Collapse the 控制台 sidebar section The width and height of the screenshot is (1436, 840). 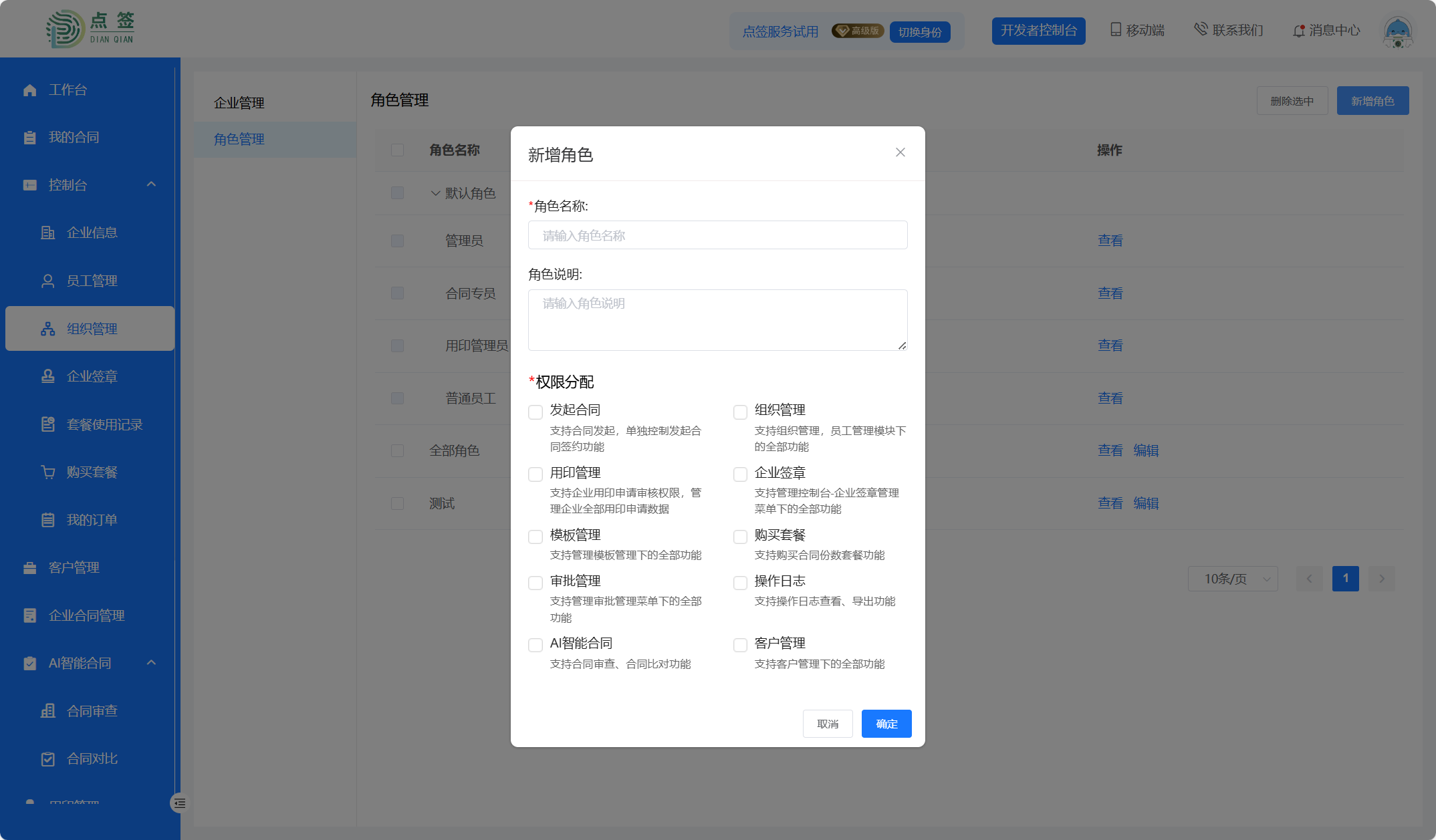coord(152,184)
